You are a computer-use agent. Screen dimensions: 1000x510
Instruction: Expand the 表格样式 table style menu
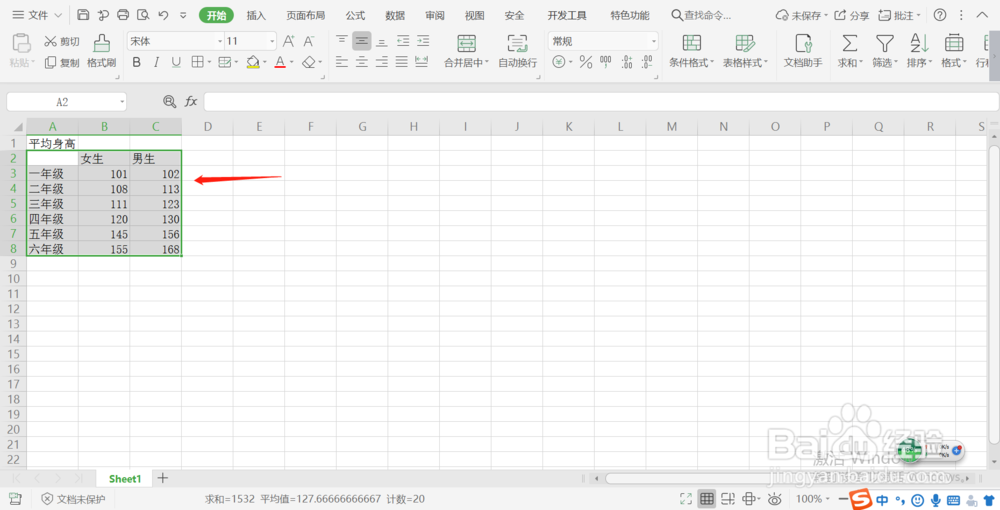[x=765, y=62]
